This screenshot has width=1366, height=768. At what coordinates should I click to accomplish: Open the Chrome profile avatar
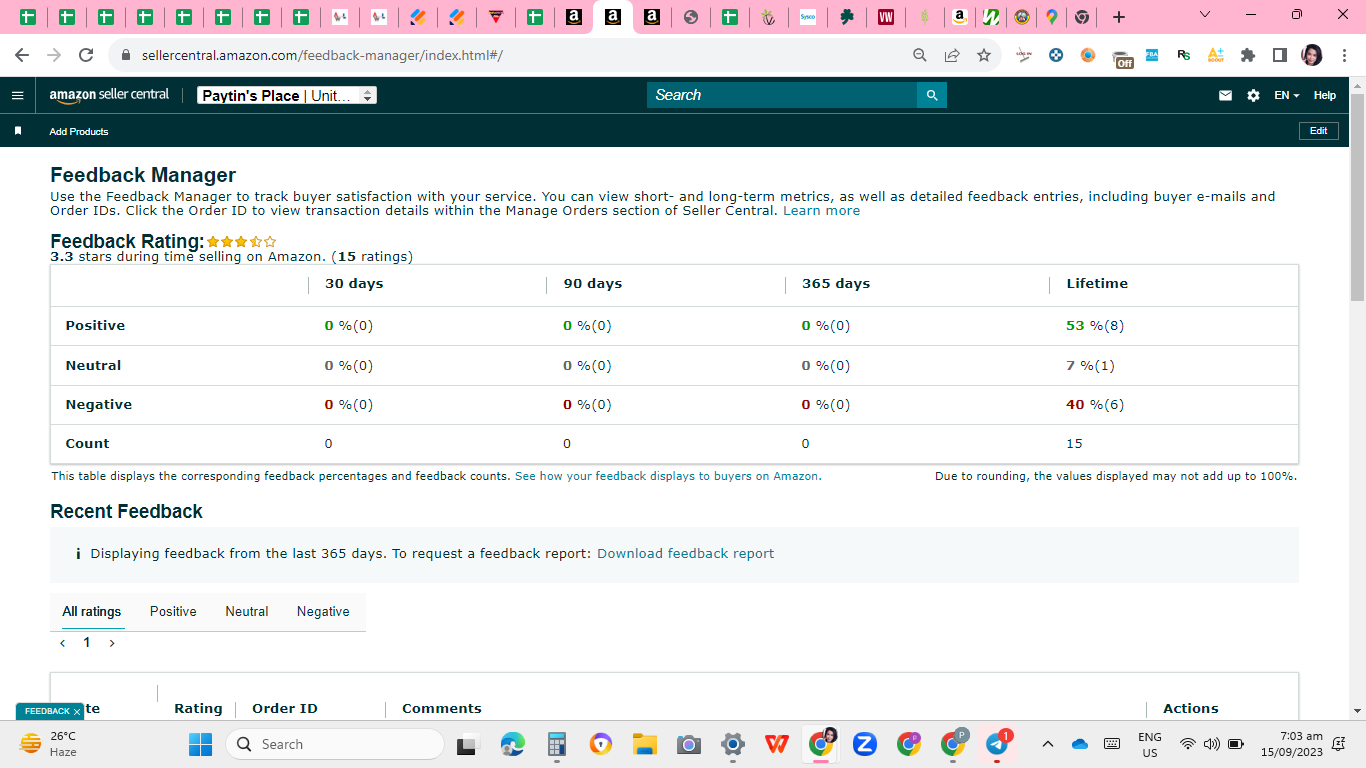click(1312, 55)
